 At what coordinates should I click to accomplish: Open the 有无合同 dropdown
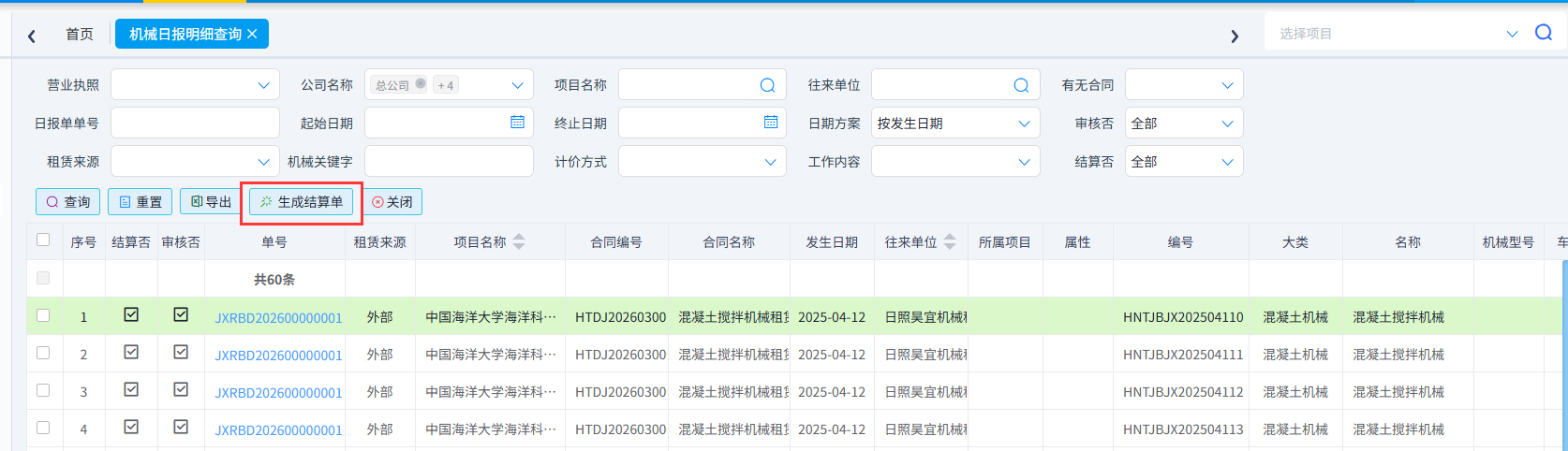pos(1184,84)
